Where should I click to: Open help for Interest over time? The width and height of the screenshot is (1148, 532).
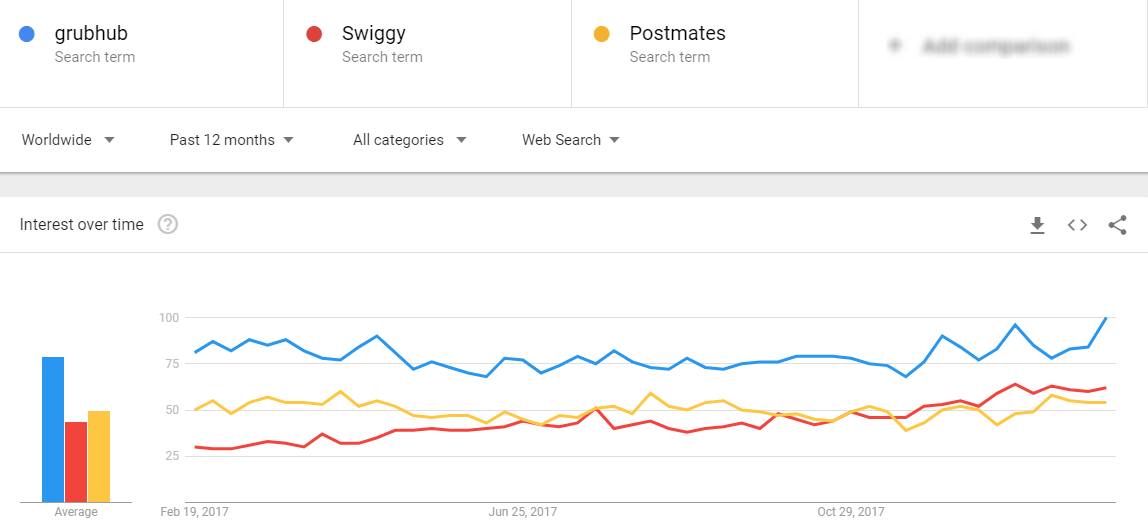point(168,225)
